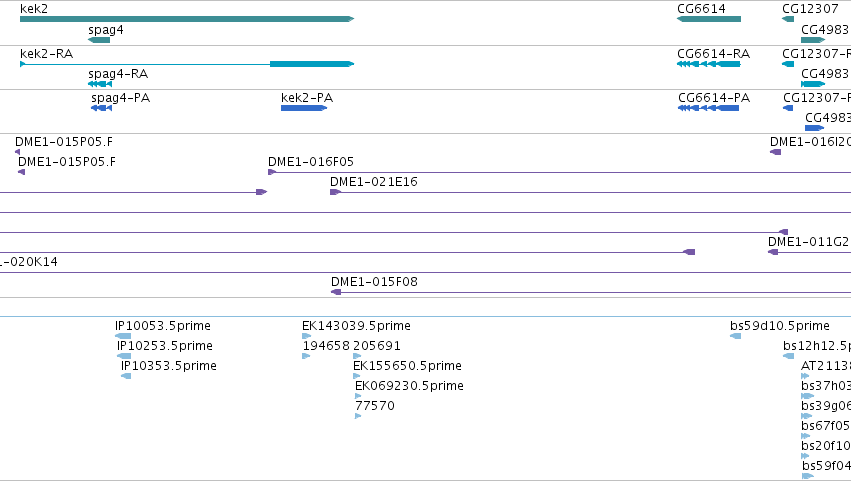This screenshot has height=481, width=851.
Task: Click the DME1-016F05 clone start arrow
Action: (x=272, y=172)
